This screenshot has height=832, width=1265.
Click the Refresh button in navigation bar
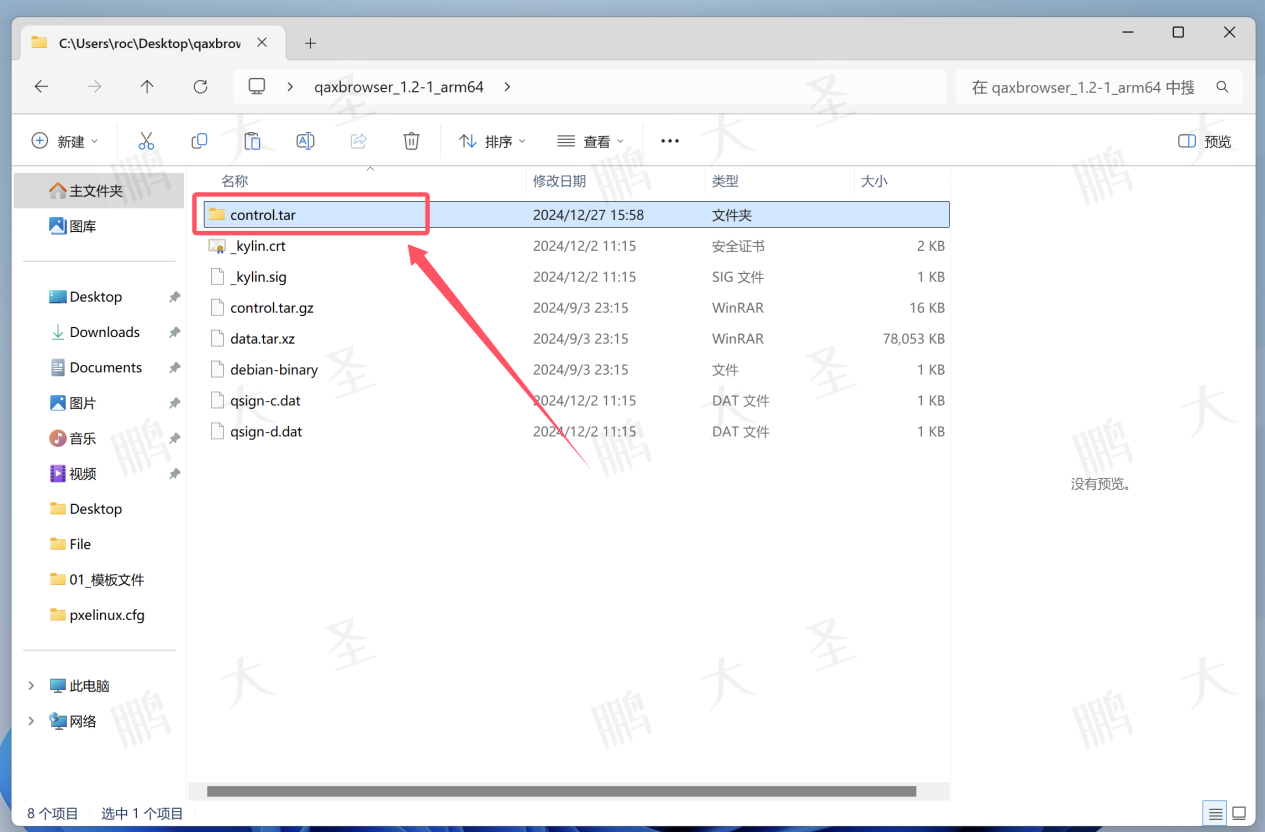click(200, 87)
